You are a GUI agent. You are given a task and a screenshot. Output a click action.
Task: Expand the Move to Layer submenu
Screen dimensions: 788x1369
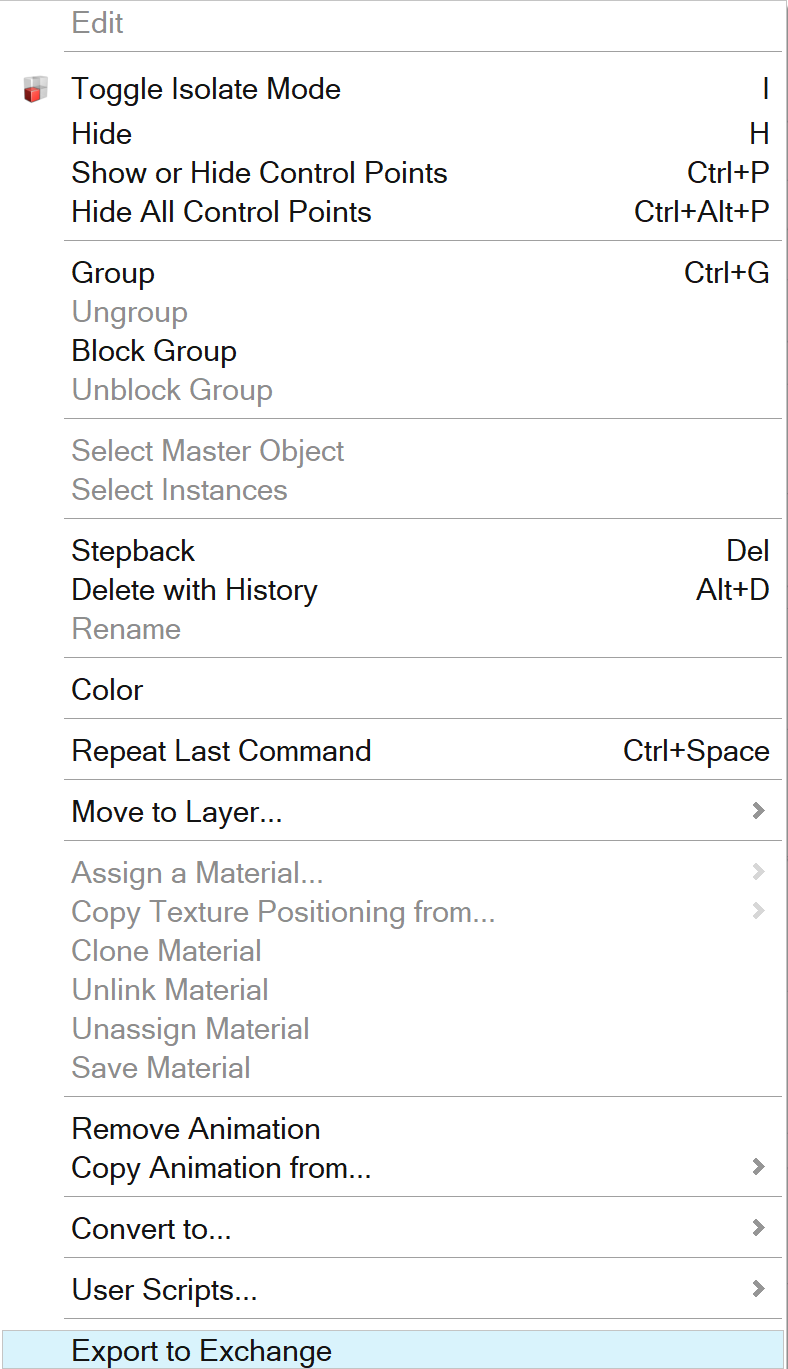click(177, 812)
